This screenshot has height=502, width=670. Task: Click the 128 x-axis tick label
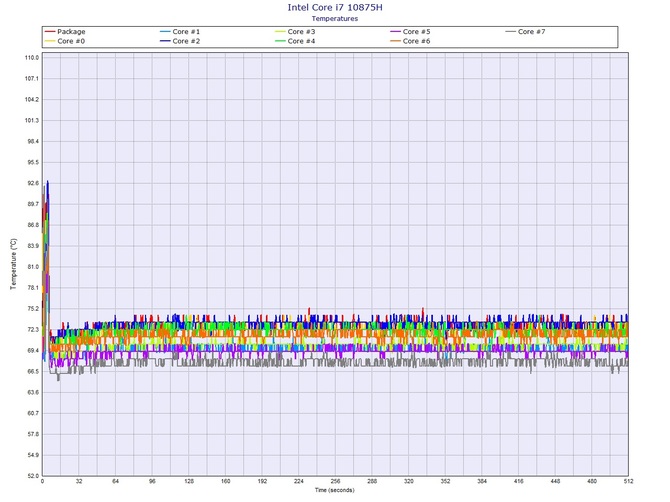pyautogui.click(x=189, y=481)
